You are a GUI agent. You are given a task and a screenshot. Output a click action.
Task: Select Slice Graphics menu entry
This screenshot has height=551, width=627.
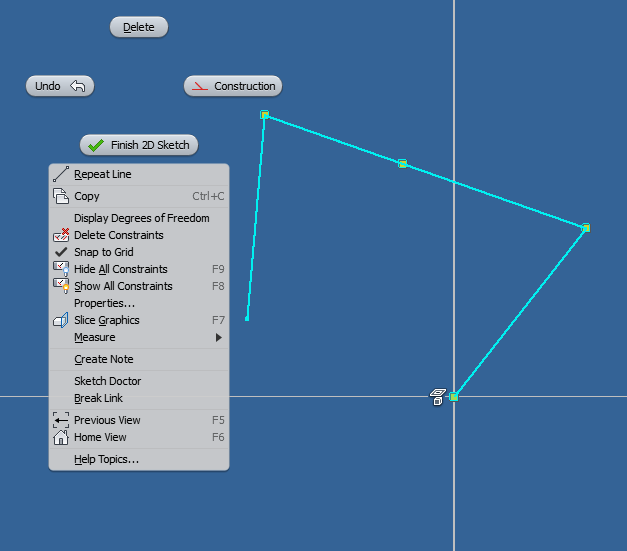pyautogui.click(x=139, y=320)
